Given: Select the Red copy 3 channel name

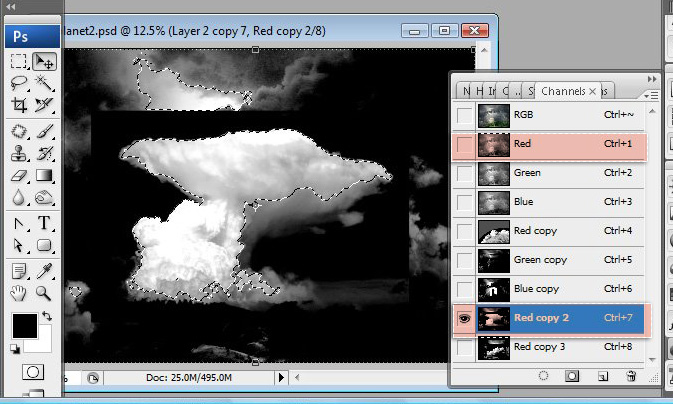Looking at the screenshot, I should pos(539,346).
